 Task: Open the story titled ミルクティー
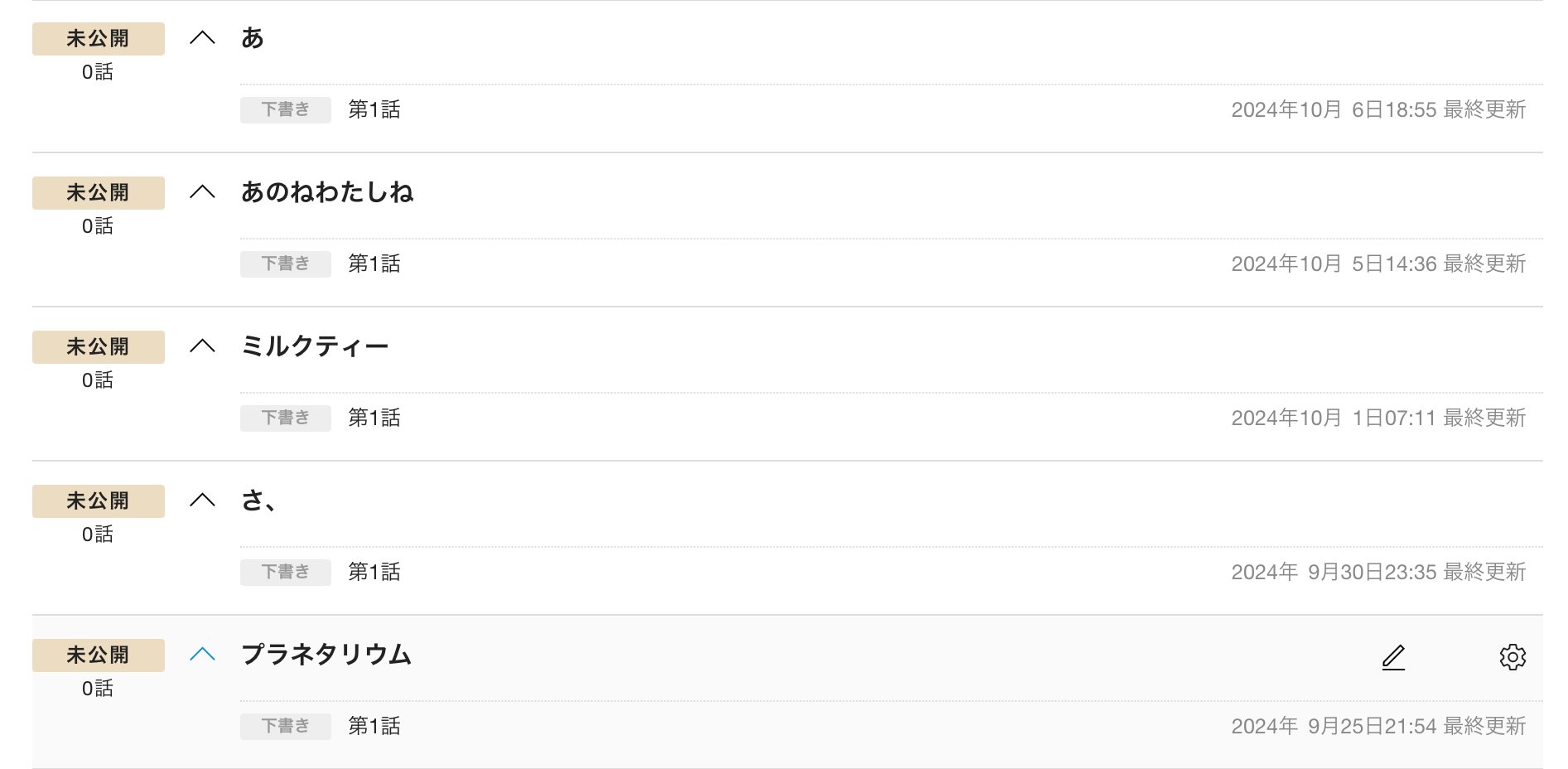point(315,346)
